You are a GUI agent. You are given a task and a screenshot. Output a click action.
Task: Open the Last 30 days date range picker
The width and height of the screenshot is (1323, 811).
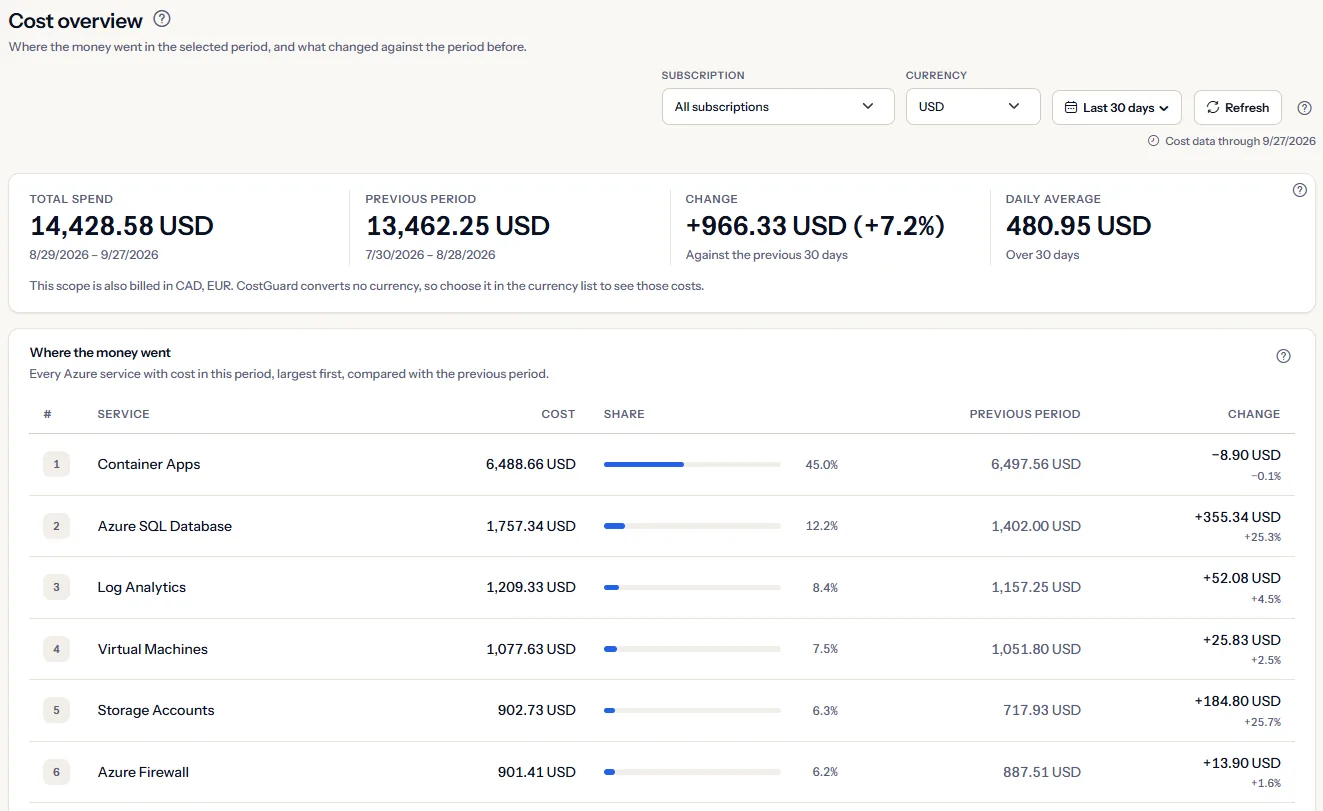point(1117,107)
